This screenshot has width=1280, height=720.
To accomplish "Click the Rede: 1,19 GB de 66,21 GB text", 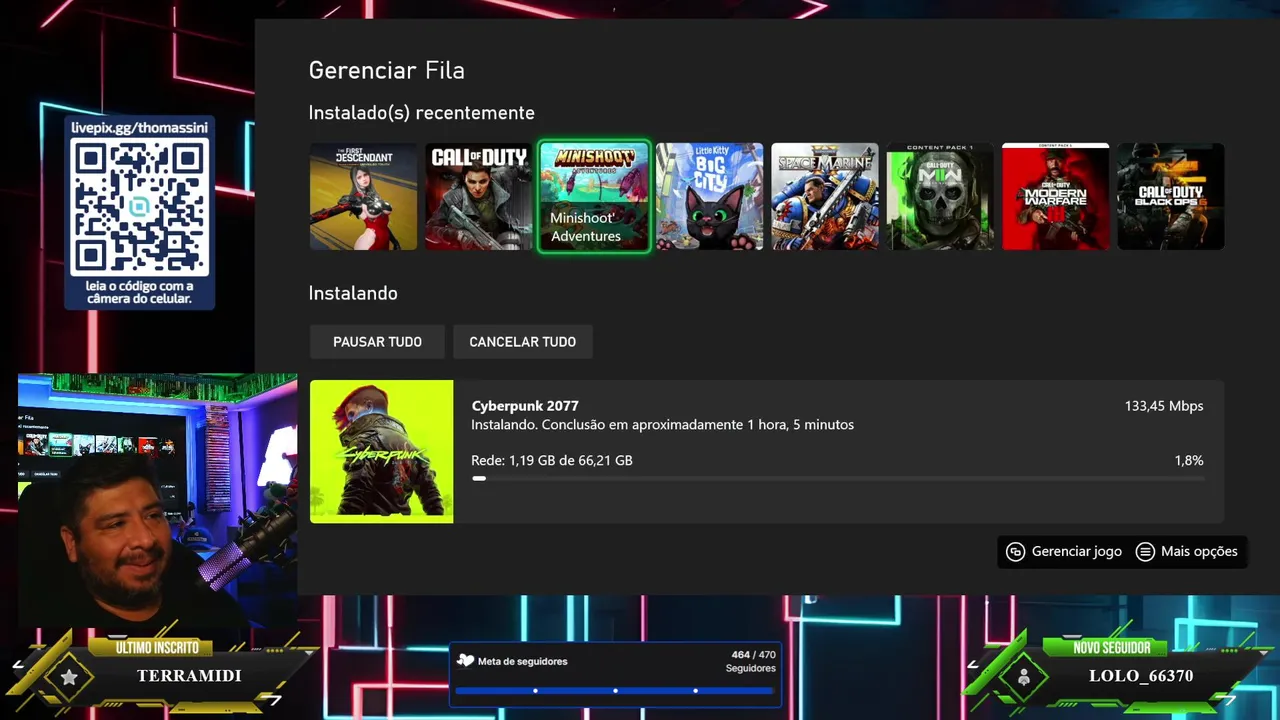I will tap(552, 460).
